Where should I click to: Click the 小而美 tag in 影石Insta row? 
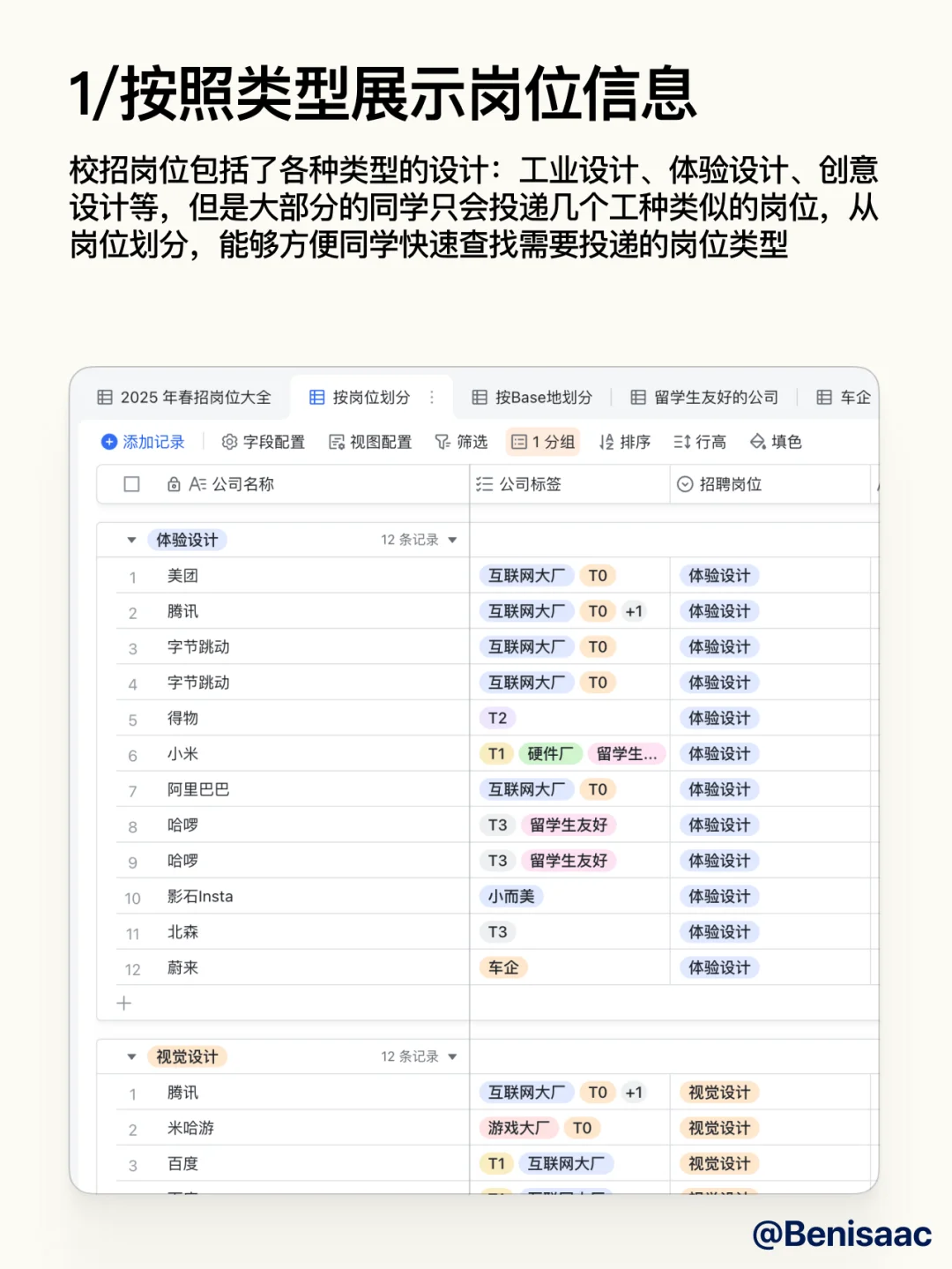click(511, 896)
